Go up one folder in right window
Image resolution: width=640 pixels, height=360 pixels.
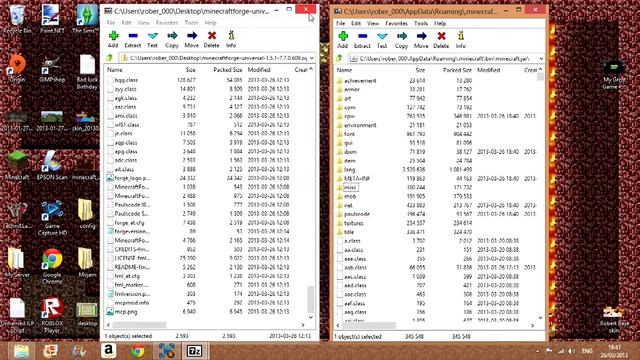coord(339,59)
